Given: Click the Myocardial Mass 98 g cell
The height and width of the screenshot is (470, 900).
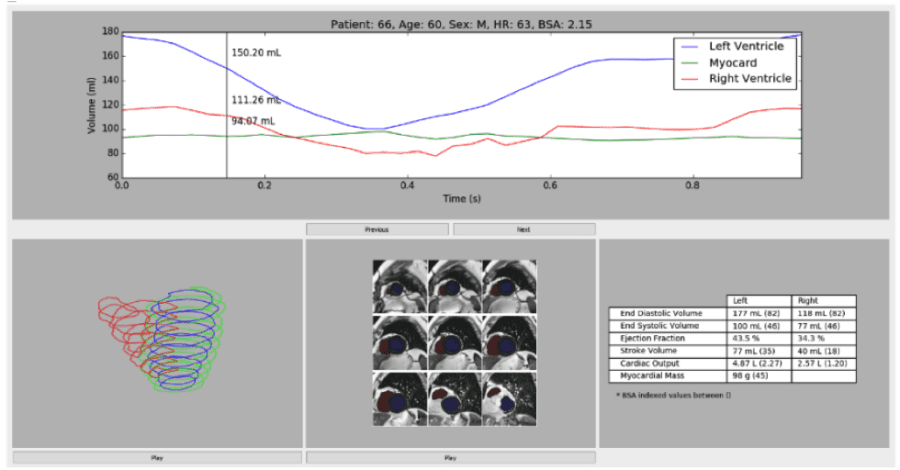Looking at the screenshot, I should point(759,376).
